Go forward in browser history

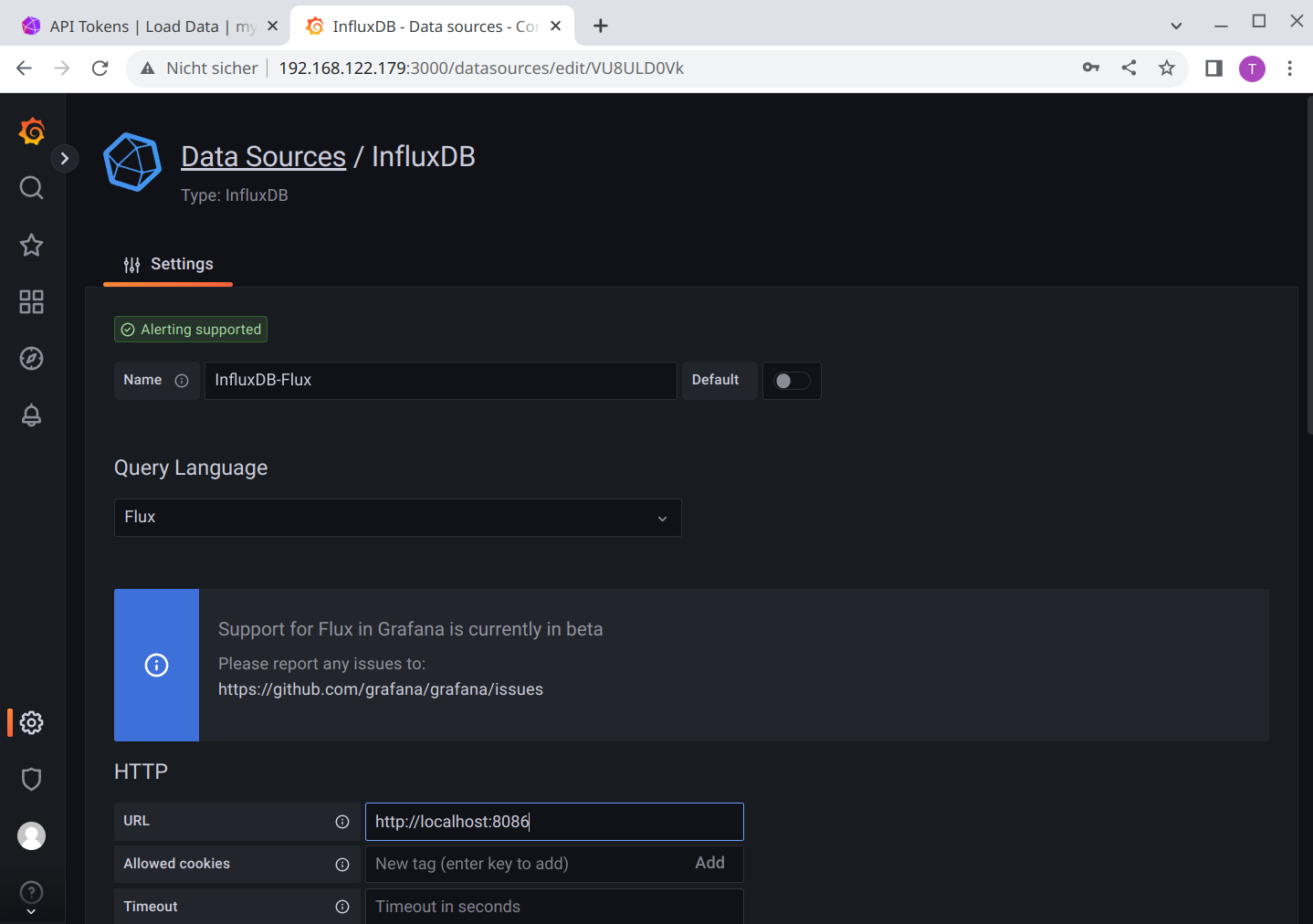pyautogui.click(x=62, y=68)
